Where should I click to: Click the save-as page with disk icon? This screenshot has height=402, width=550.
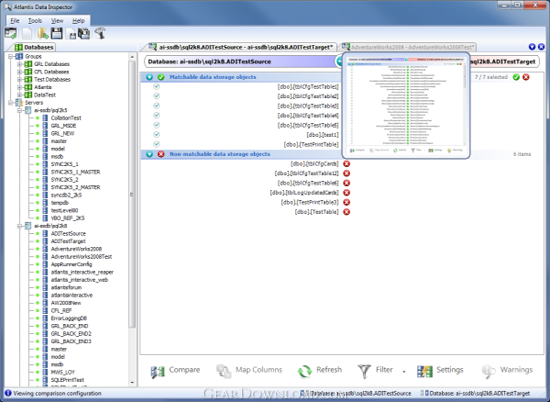pyautogui.click(x=72, y=35)
